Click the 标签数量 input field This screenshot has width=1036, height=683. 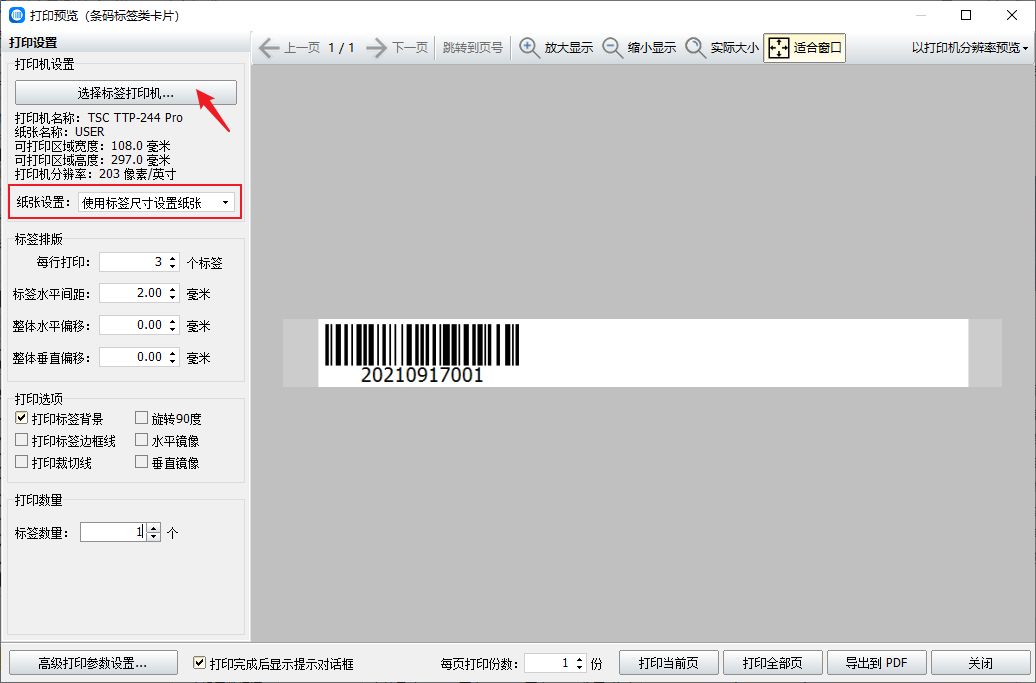[113, 532]
